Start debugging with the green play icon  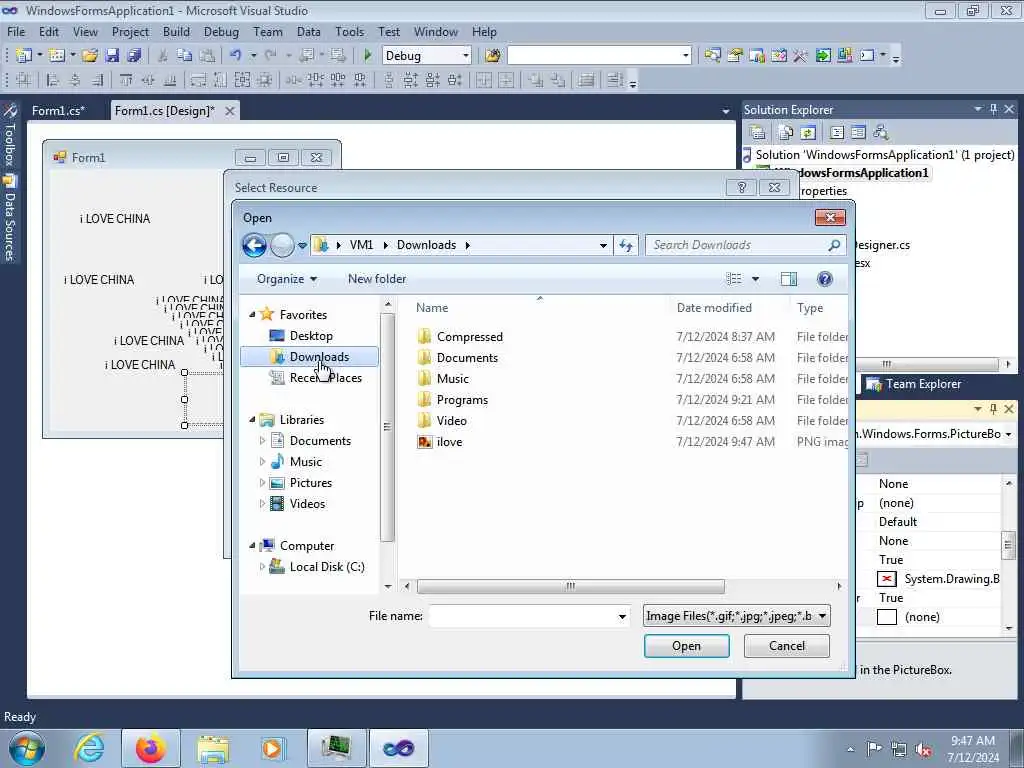pyautogui.click(x=368, y=56)
